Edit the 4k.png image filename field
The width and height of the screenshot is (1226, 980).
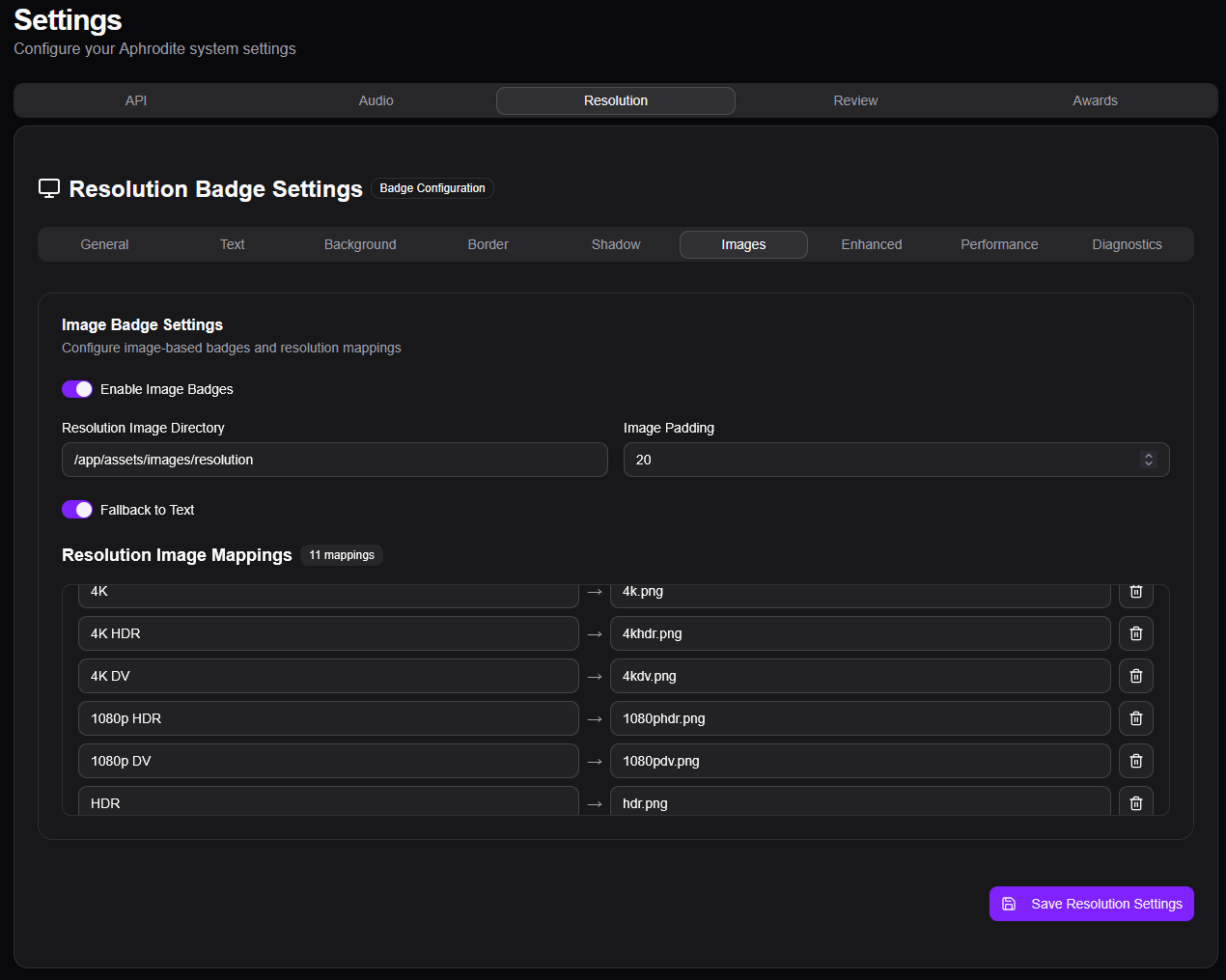860,595
